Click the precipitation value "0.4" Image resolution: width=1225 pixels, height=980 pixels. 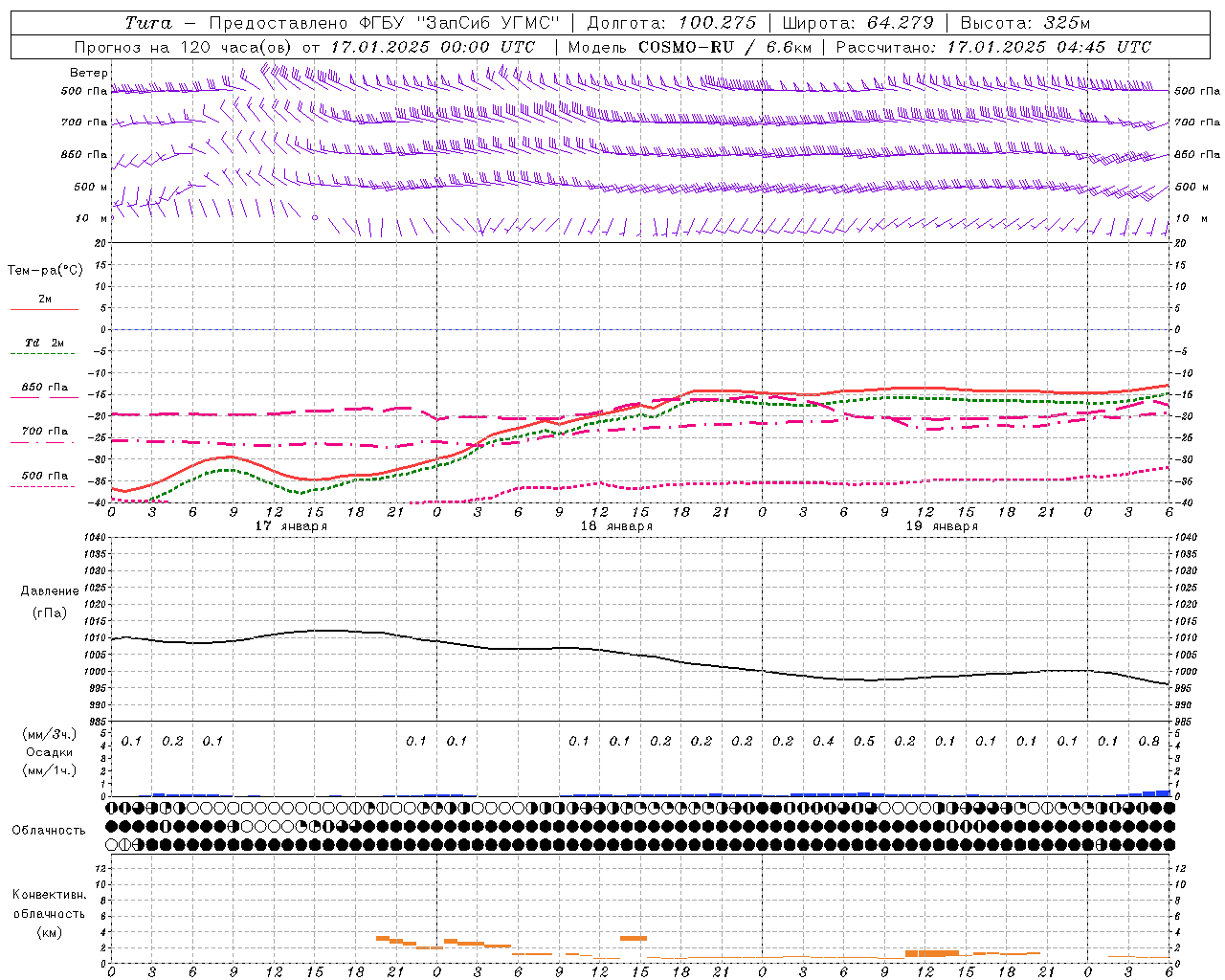pyautogui.click(x=823, y=741)
